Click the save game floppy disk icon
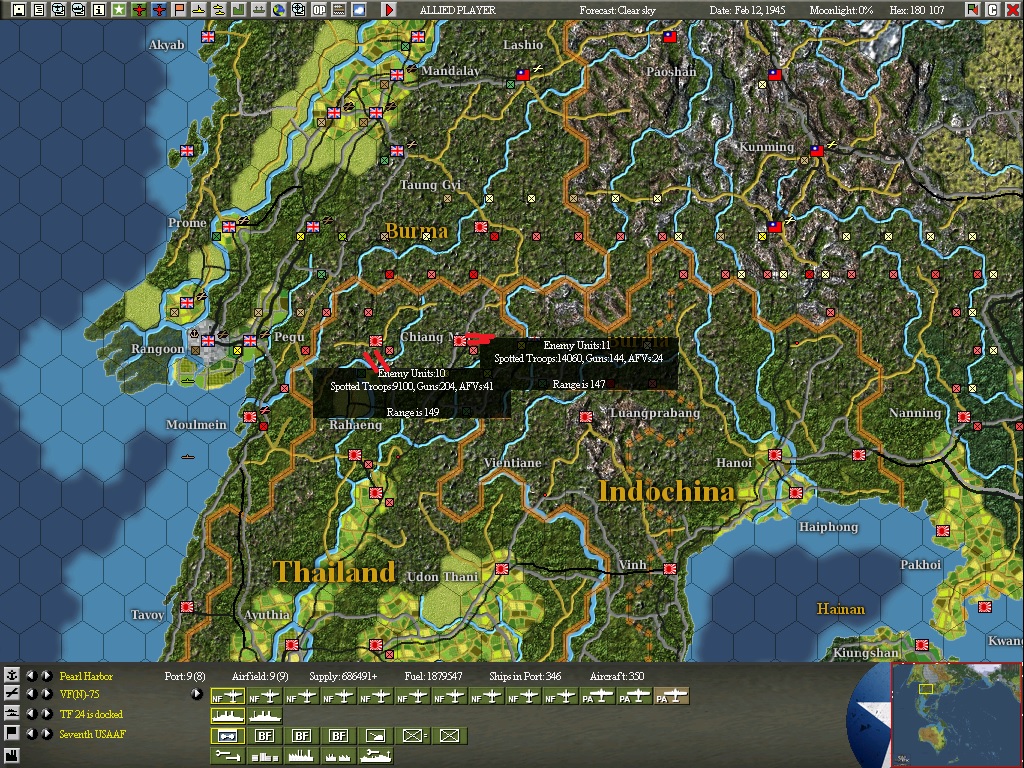Viewport: 1024px width, 768px height. click(x=19, y=10)
